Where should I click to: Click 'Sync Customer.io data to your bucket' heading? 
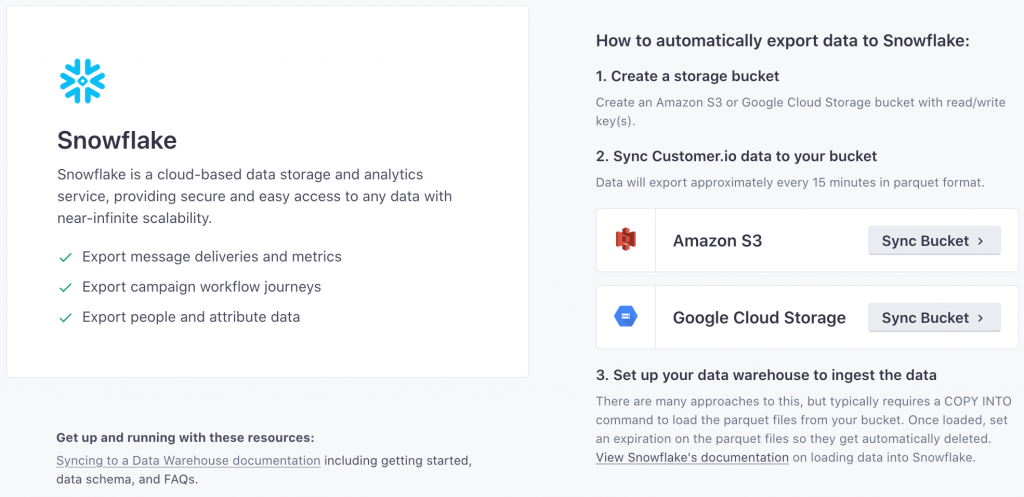(x=736, y=156)
